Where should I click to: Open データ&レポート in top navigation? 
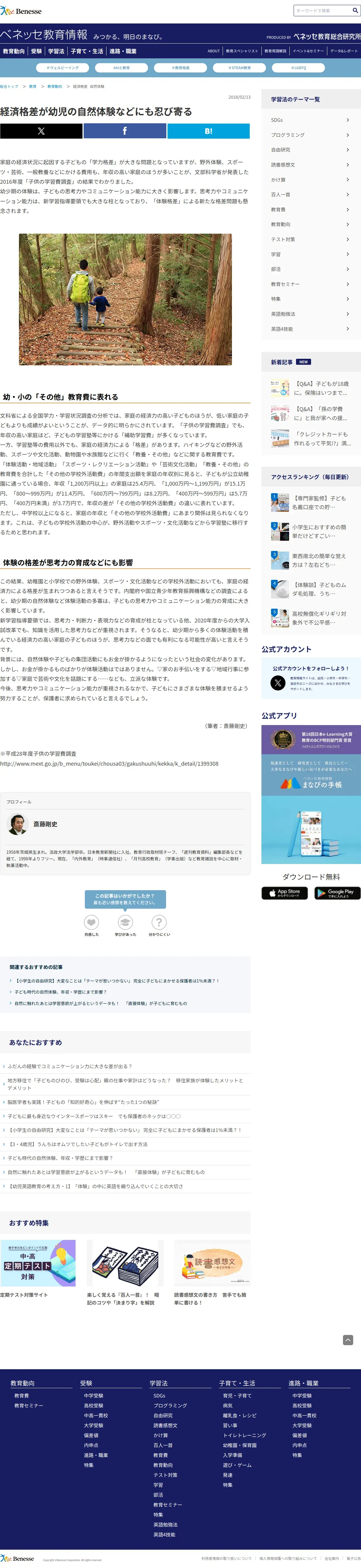pyautogui.click(x=344, y=51)
